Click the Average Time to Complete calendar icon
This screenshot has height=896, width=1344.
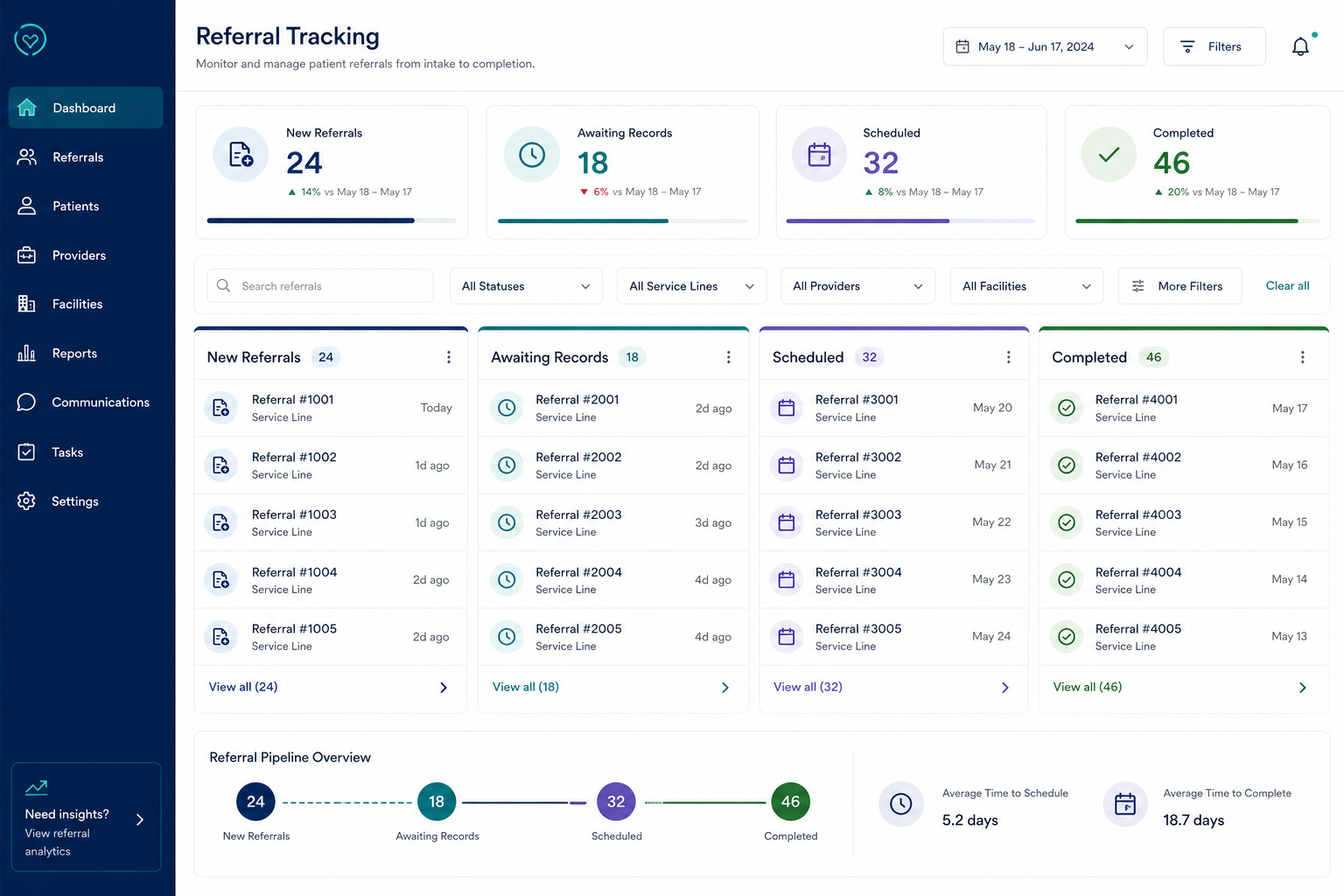(x=1125, y=804)
